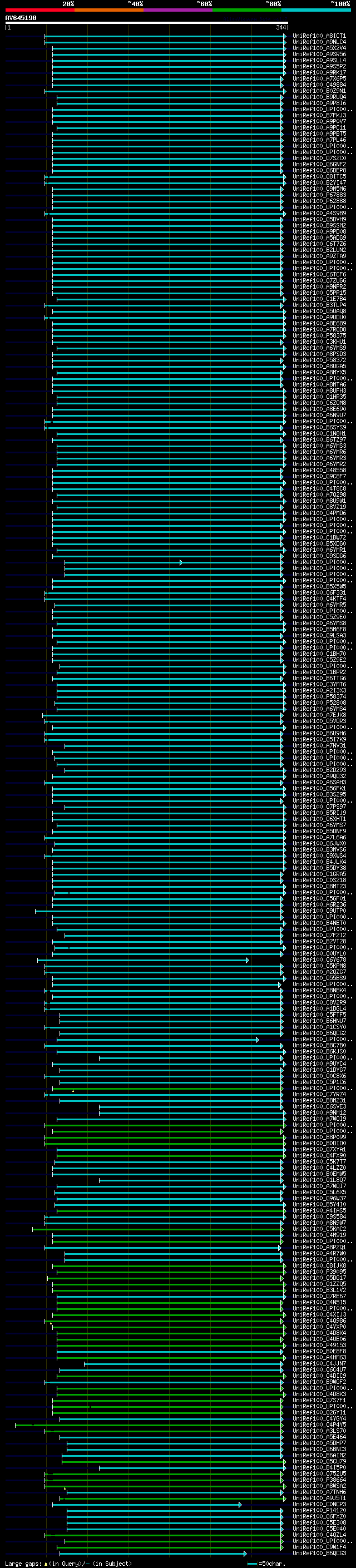This screenshot has height=1568, width=356.
Task: Select the UniRef100_C8V2R9 label
Action: coord(319,1002)
